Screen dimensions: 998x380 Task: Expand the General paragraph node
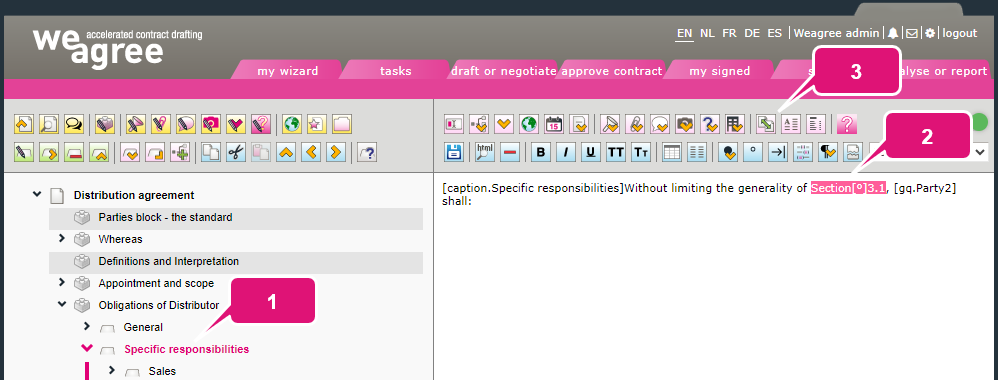pyautogui.click(x=87, y=327)
